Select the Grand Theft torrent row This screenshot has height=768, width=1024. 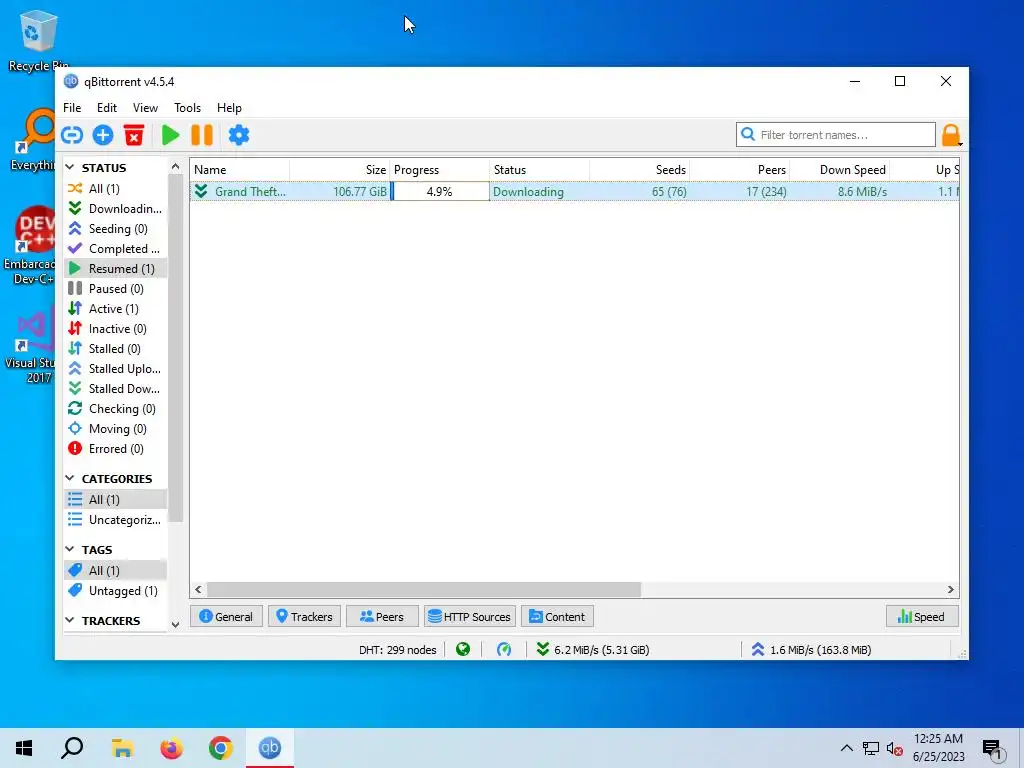[x=574, y=191]
